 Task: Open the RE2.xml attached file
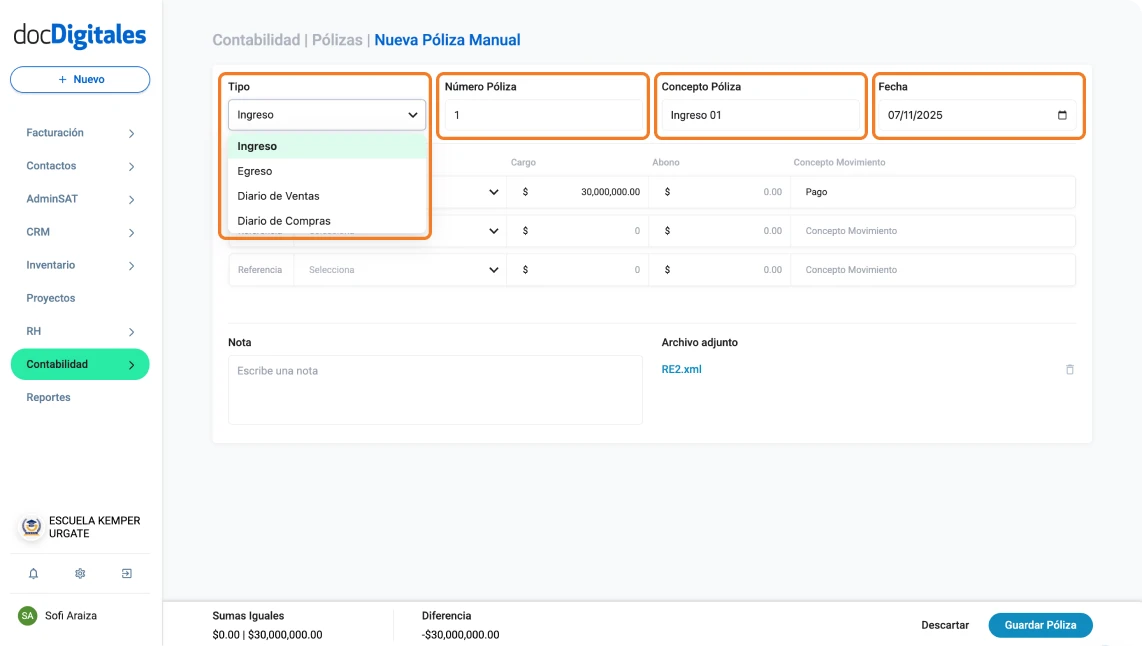pyautogui.click(x=682, y=369)
